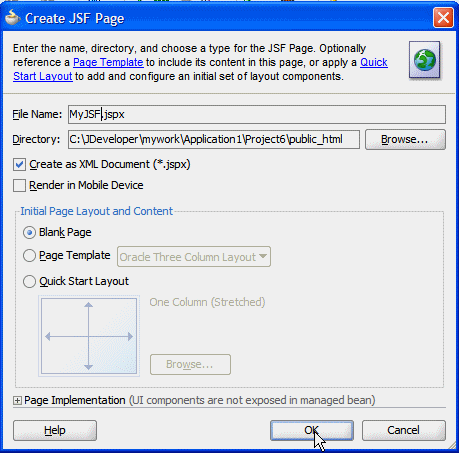The height and width of the screenshot is (453, 459).
Task: Browse for a directory
Action: [405, 139]
